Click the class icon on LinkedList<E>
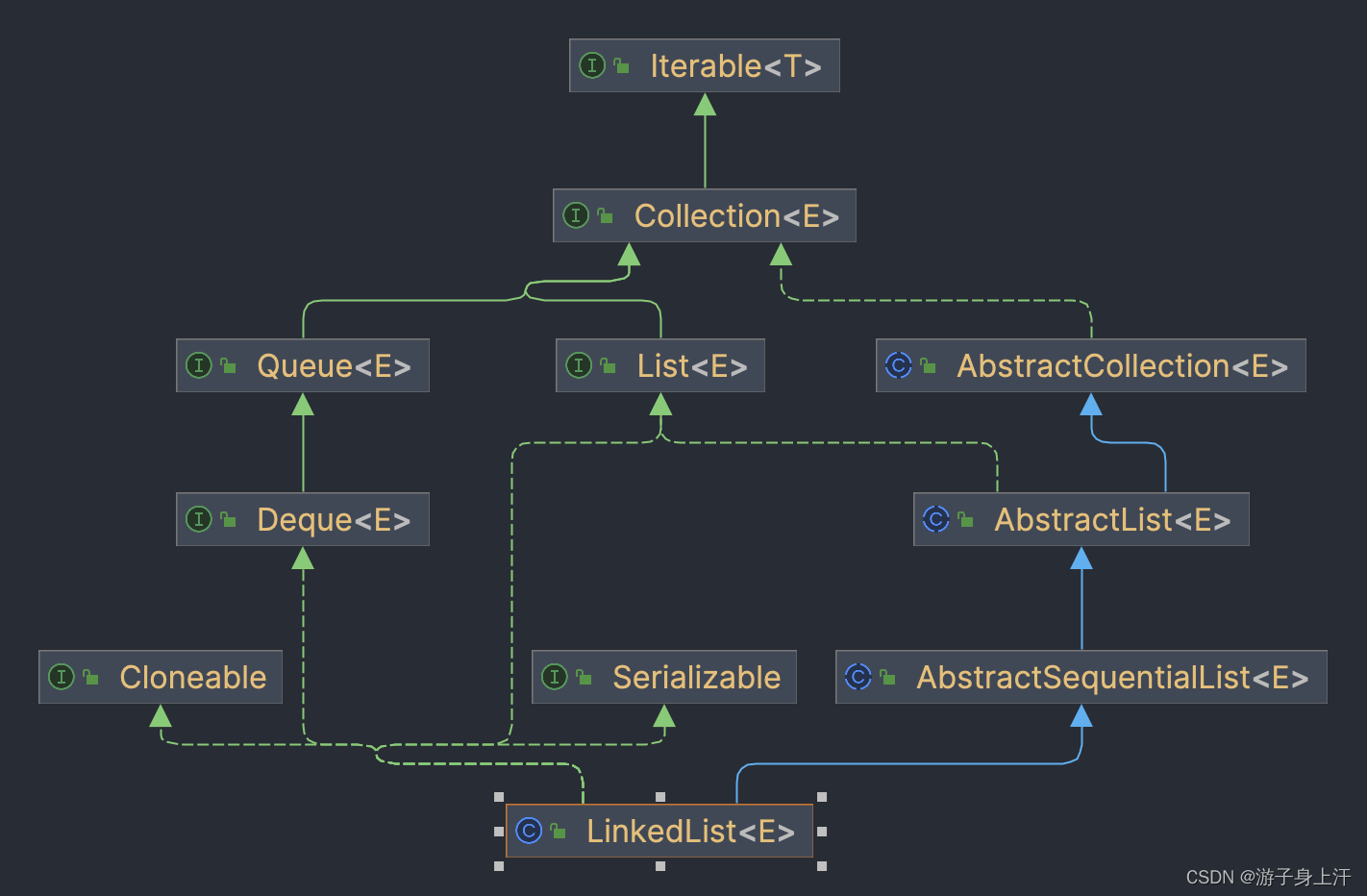1367x896 pixels. pos(529,831)
